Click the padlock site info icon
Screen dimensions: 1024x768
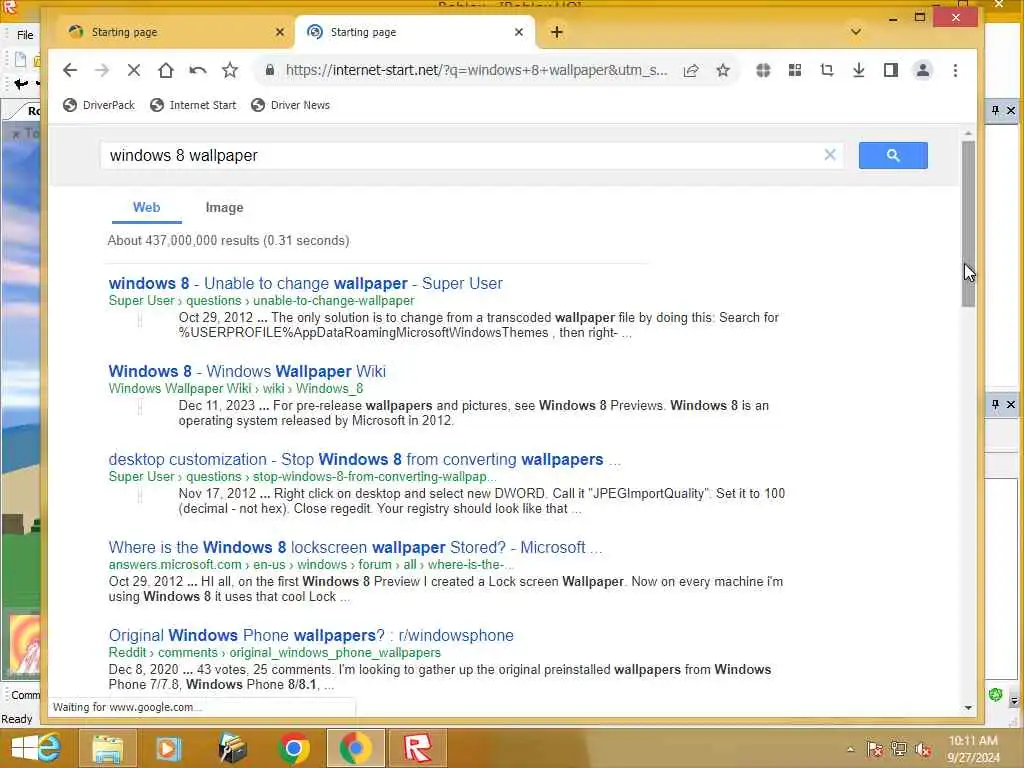click(269, 70)
